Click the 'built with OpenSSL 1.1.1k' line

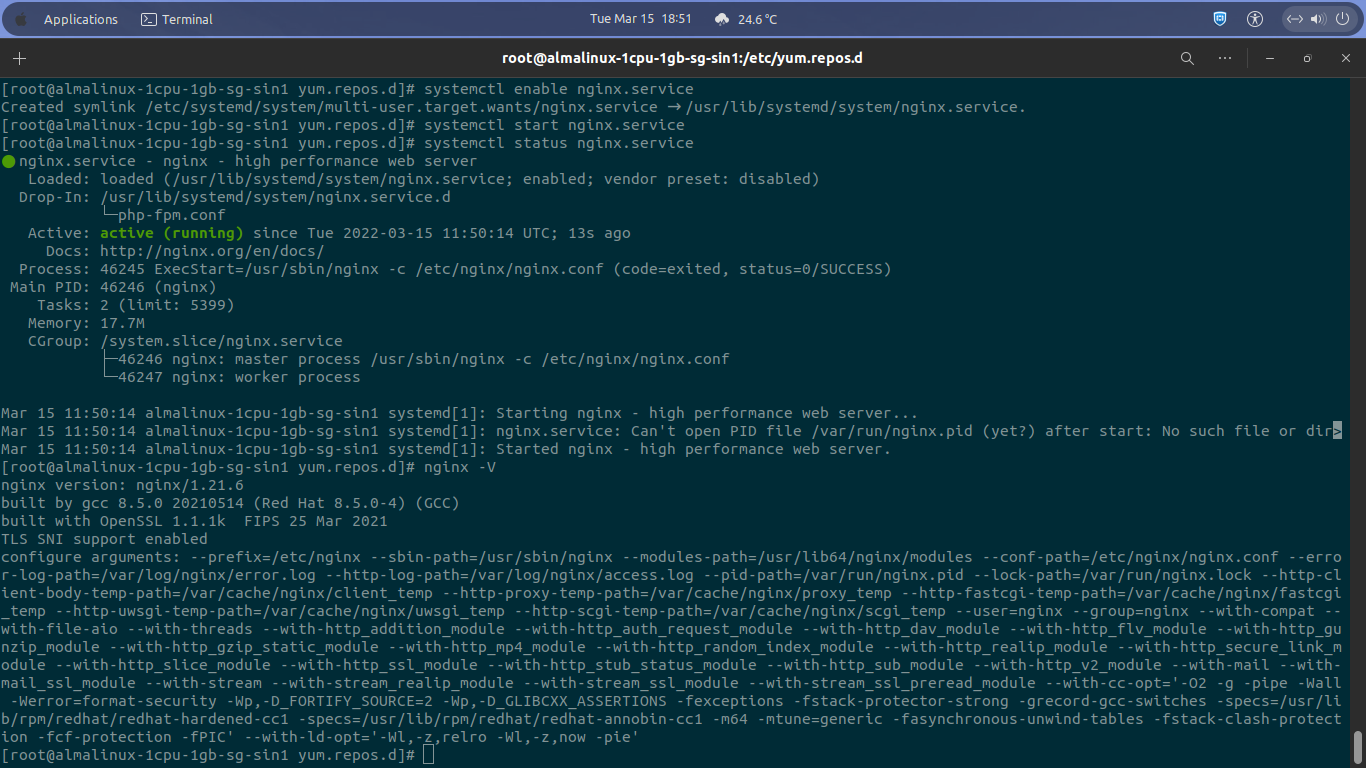click(194, 521)
